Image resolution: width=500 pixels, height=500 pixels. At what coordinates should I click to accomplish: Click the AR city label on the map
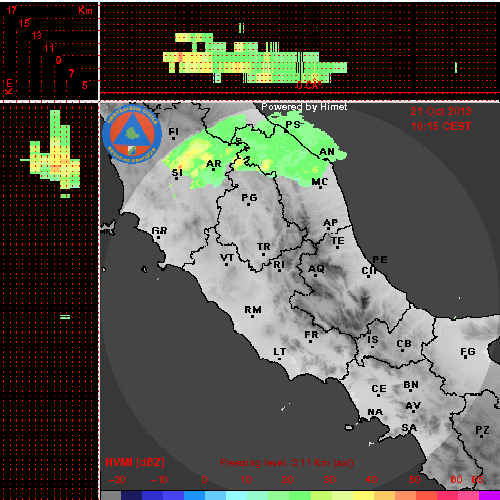pos(214,164)
